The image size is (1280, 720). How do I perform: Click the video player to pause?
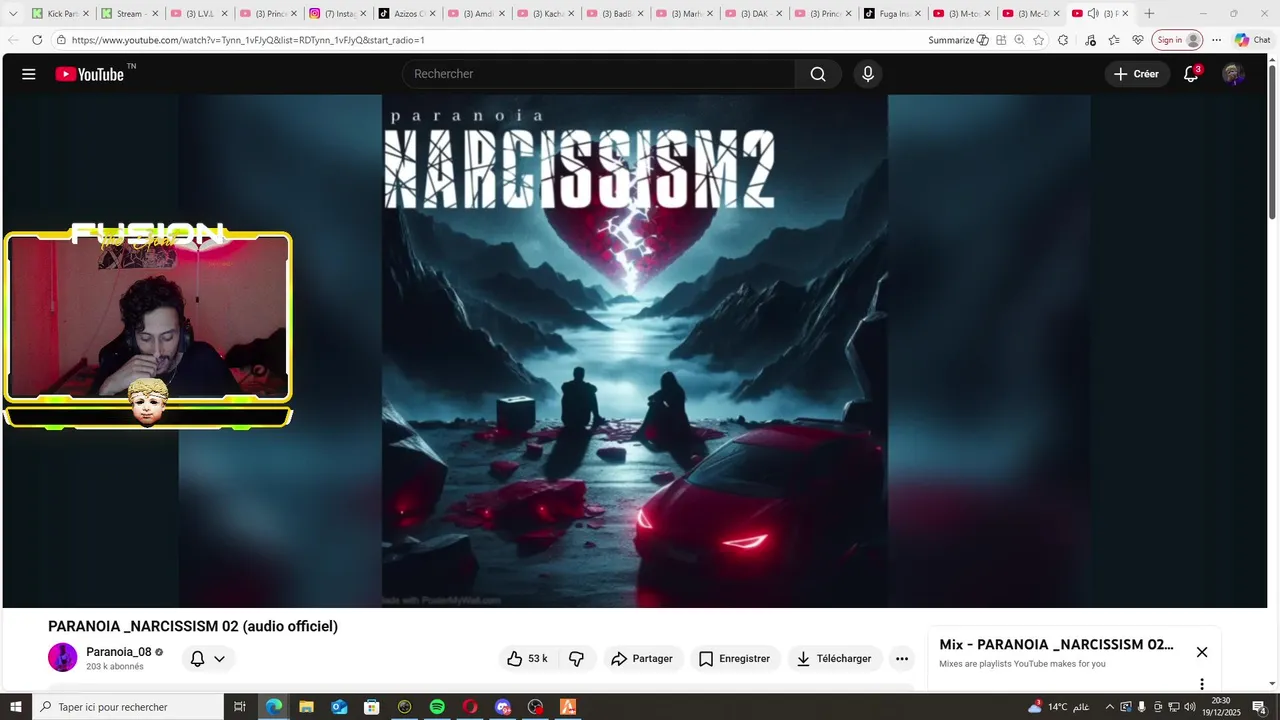635,350
